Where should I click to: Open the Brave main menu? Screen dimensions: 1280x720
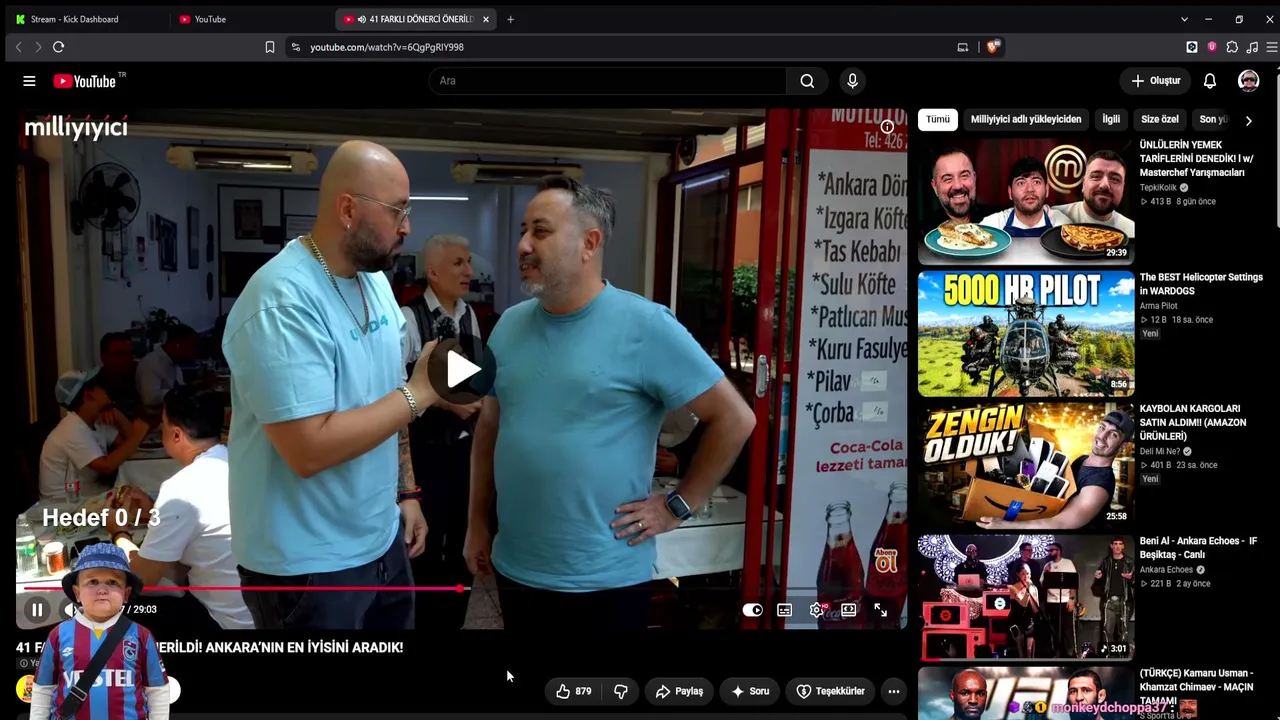click(1272, 47)
